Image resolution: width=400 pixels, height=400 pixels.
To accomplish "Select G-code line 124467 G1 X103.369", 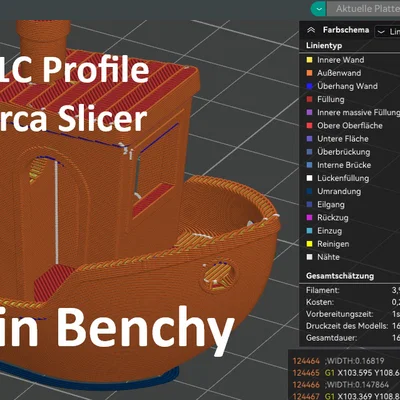I will click(x=346, y=396).
